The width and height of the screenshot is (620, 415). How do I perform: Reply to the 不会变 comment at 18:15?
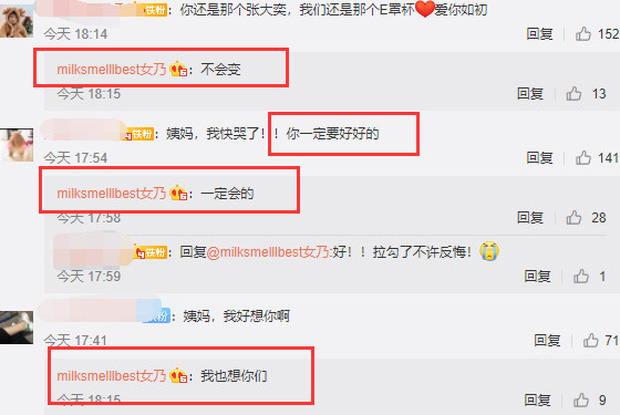[530, 94]
